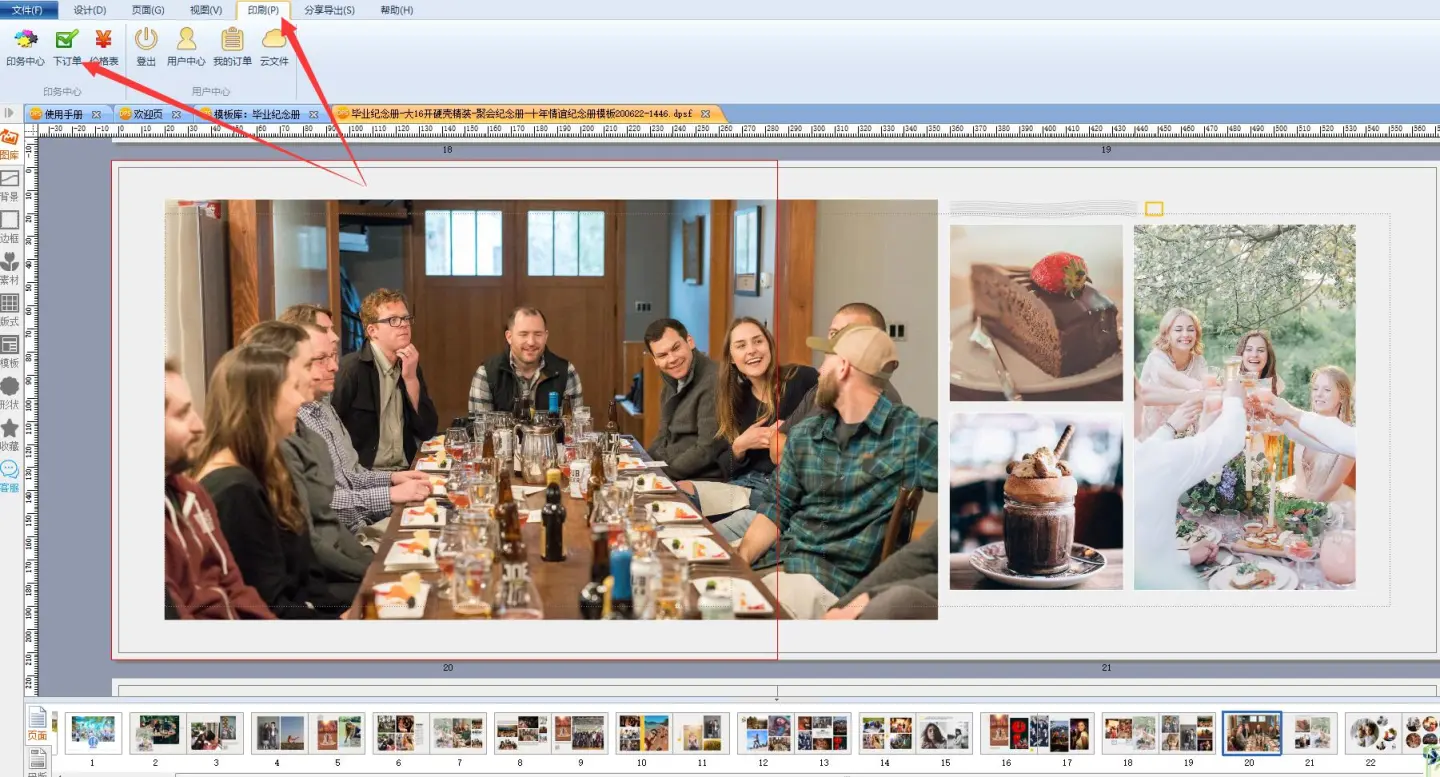Image resolution: width=1440 pixels, height=777 pixels.
Task: Switch to the 使用手册 document tab
Action: (63, 114)
